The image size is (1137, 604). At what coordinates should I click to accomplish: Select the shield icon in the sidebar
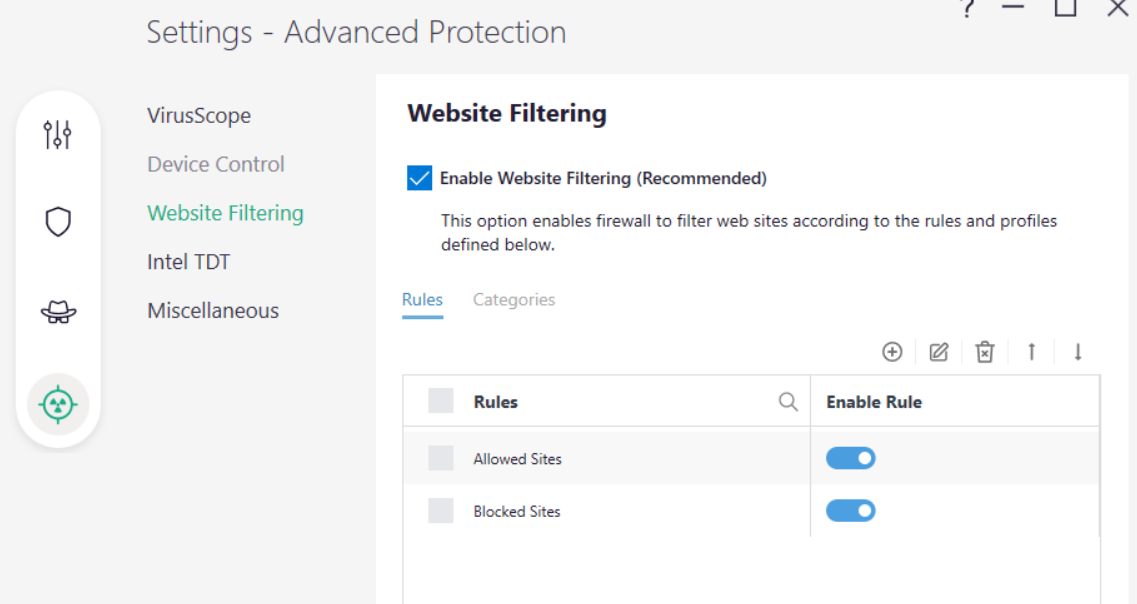pos(57,222)
